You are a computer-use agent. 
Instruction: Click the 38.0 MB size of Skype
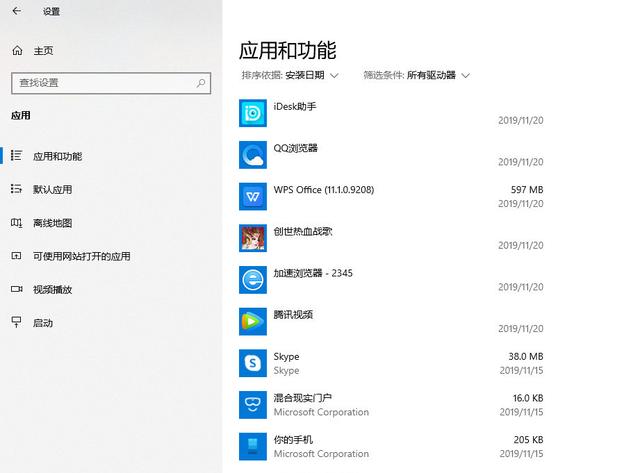(526, 356)
